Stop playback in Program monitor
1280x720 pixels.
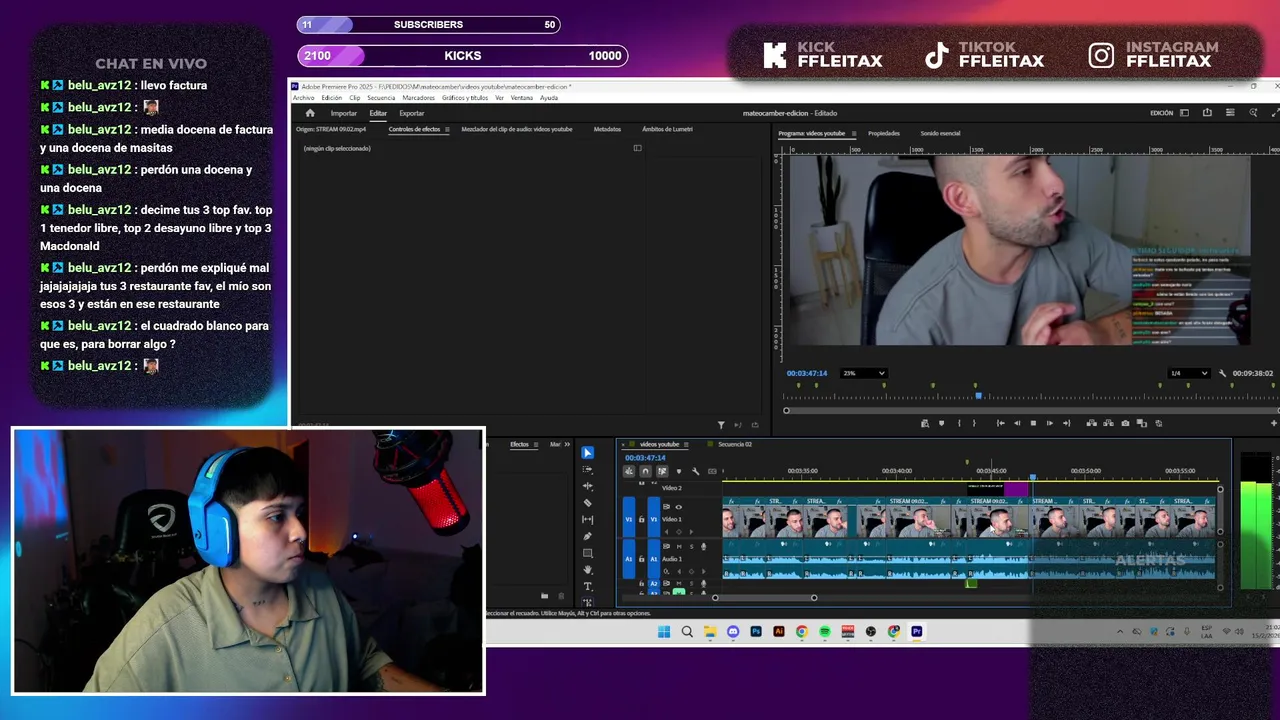1033,423
